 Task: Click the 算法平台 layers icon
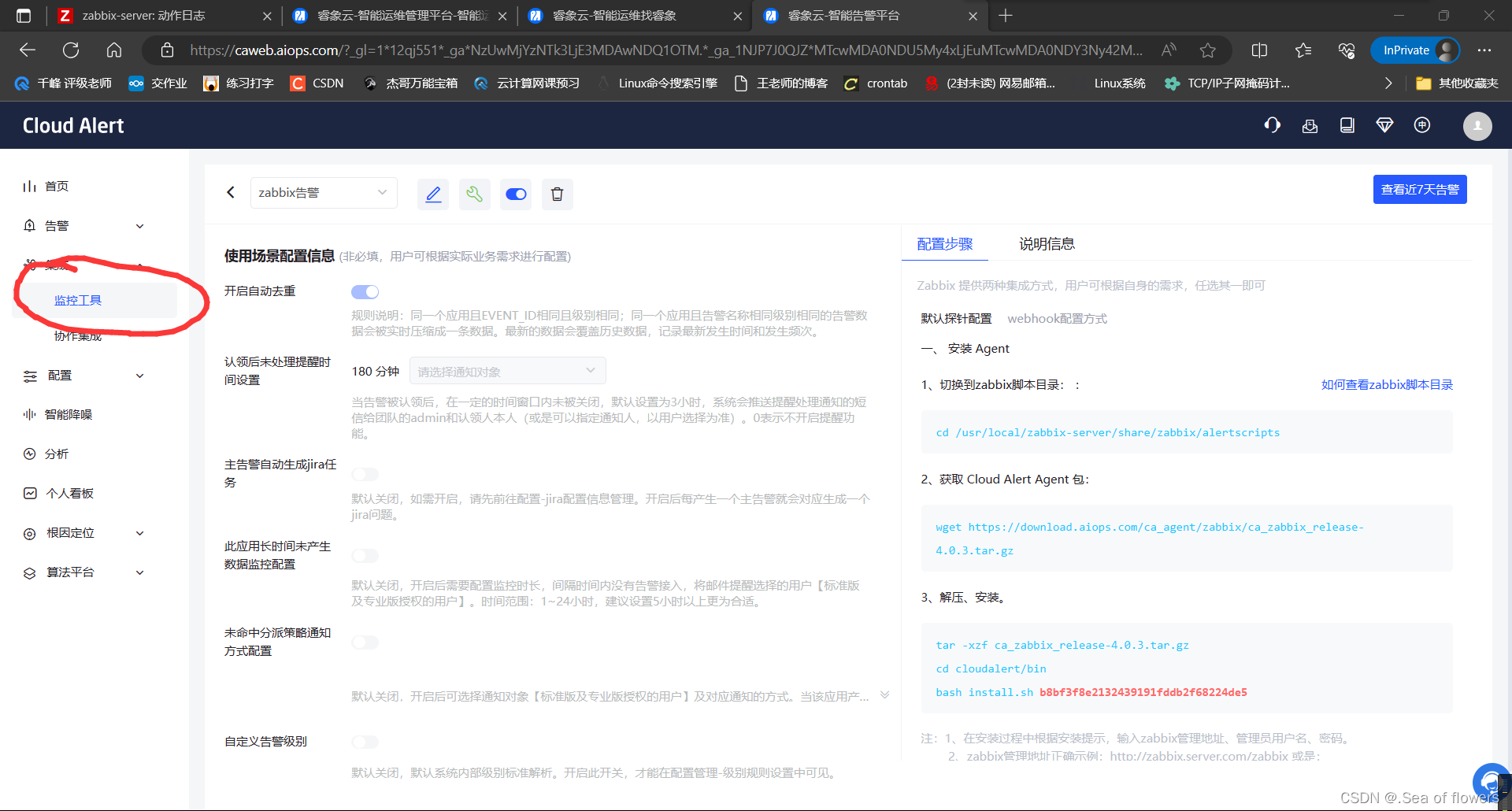(x=30, y=572)
